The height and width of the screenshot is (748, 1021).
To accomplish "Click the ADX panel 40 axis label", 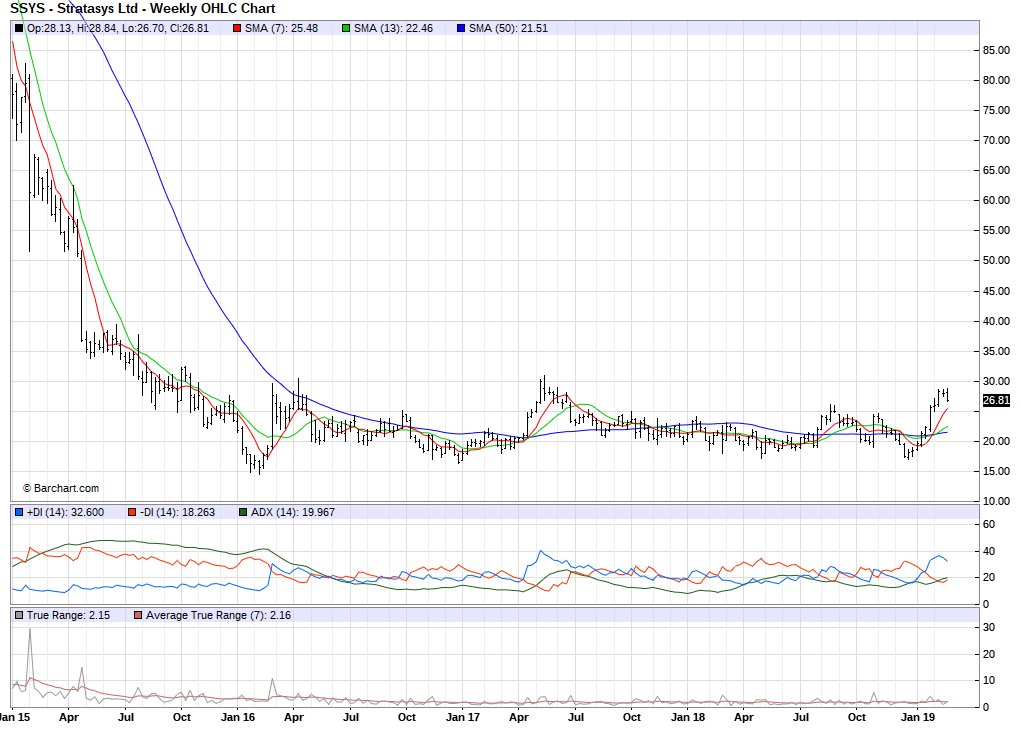I will [988, 551].
